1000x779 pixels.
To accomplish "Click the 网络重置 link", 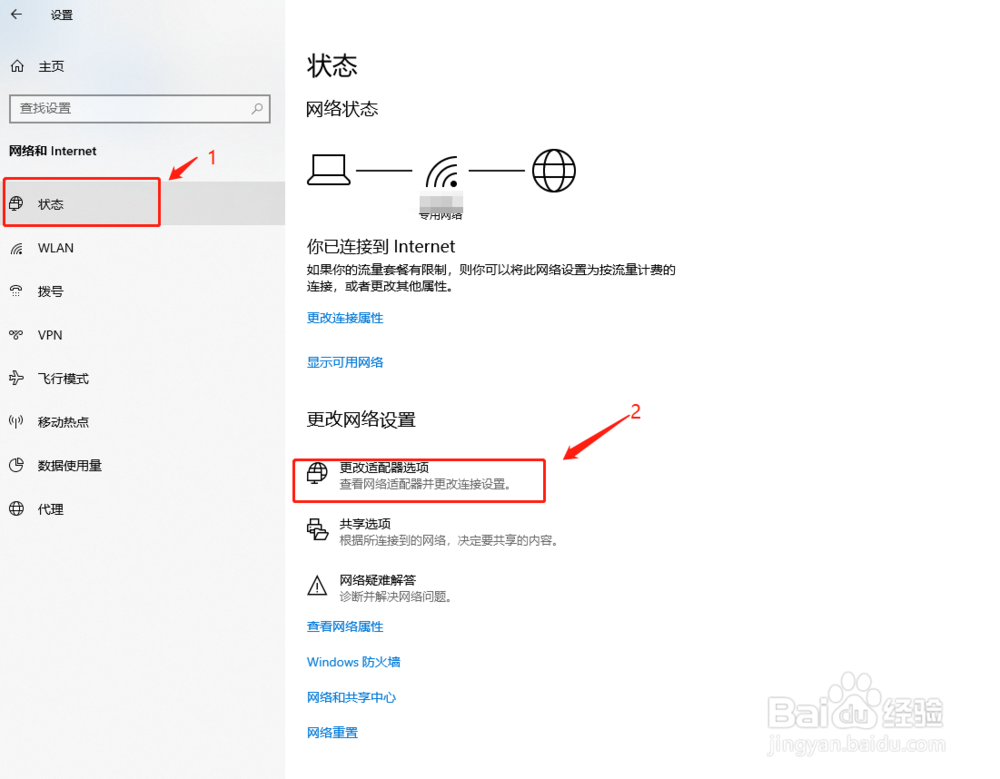I will [x=332, y=732].
